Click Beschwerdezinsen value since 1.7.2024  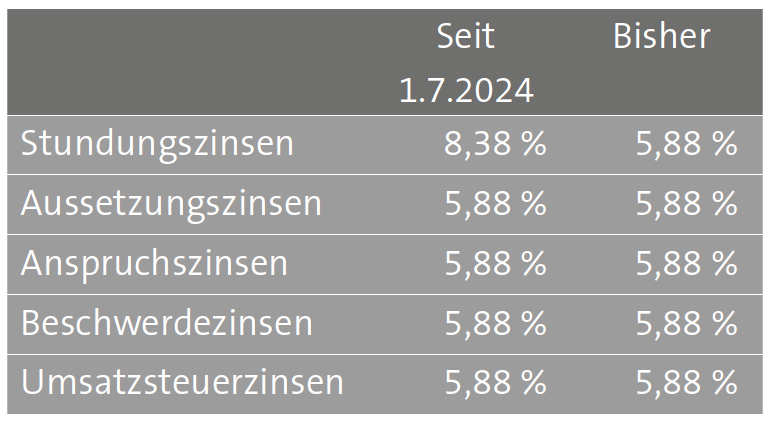(x=495, y=324)
